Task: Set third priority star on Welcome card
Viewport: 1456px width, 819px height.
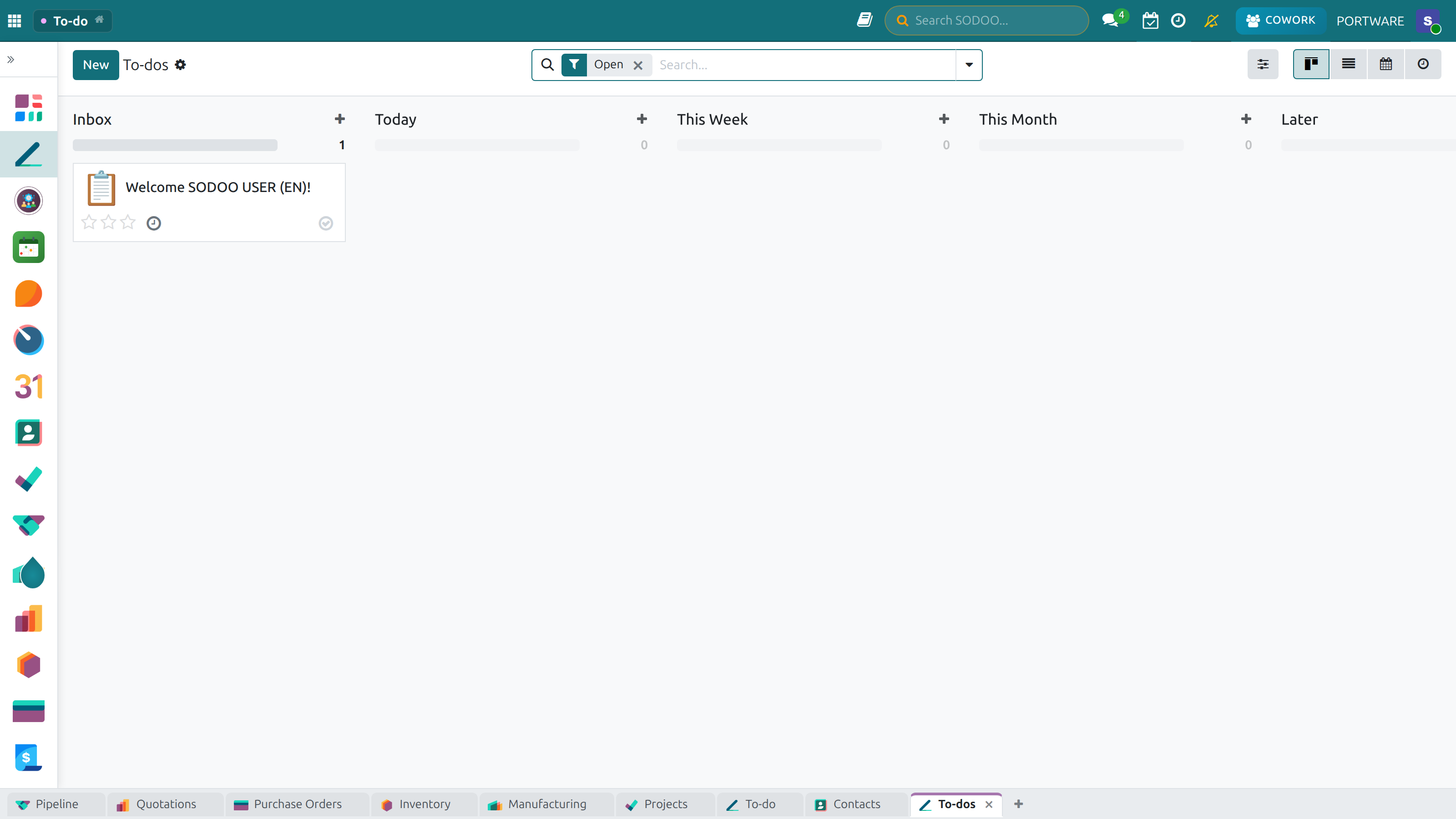Action: (128, 222)
